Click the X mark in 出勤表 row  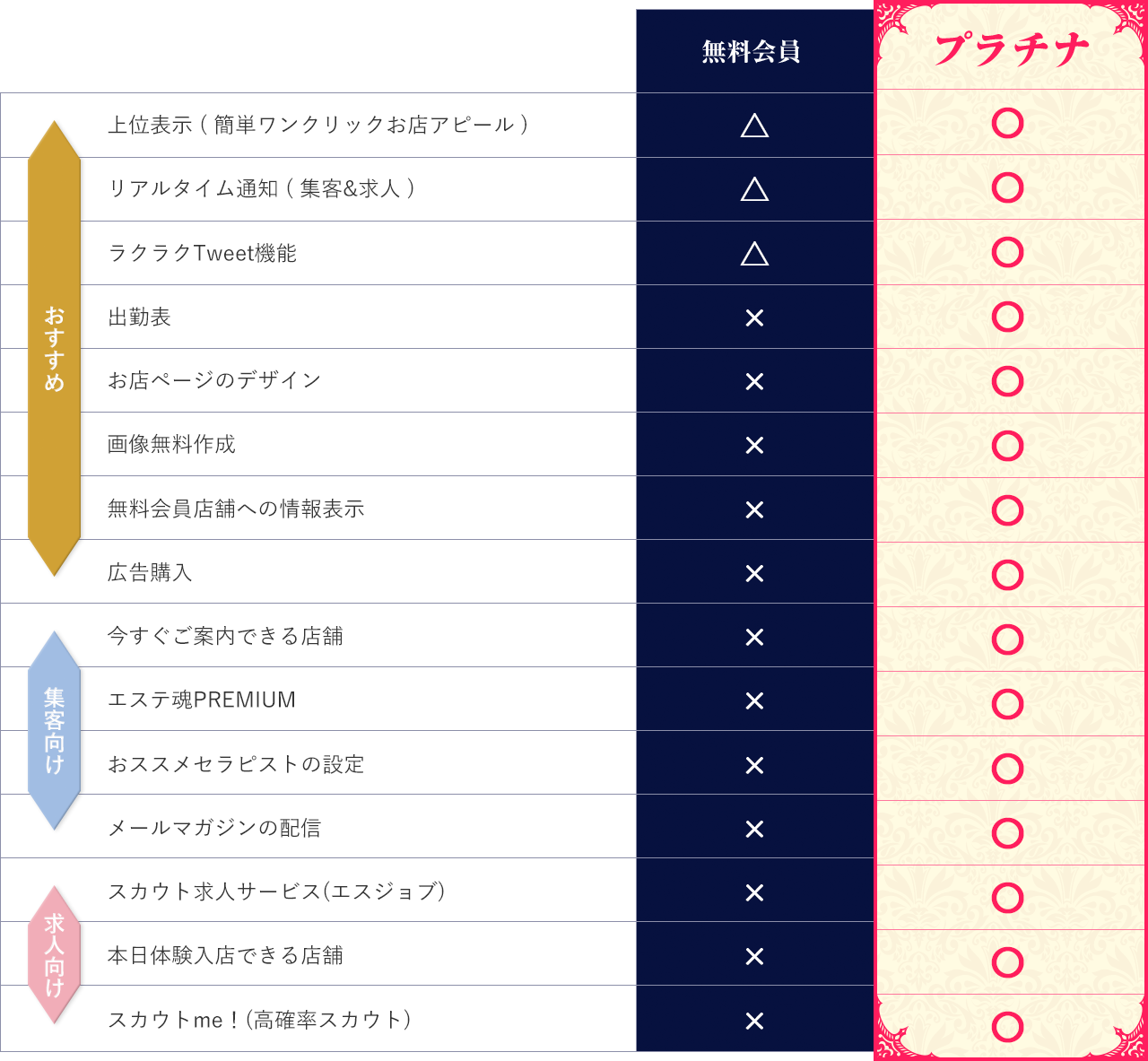pyautogui.click(x=754, y=317)
